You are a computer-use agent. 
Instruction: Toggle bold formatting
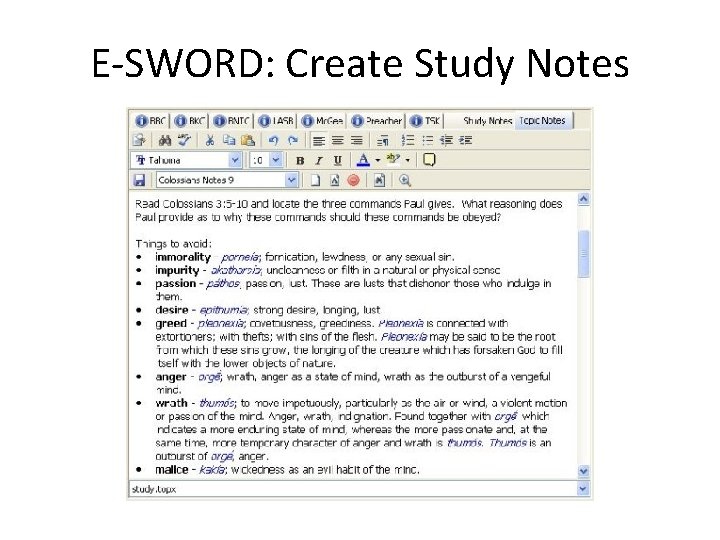(x=300, y=160)
